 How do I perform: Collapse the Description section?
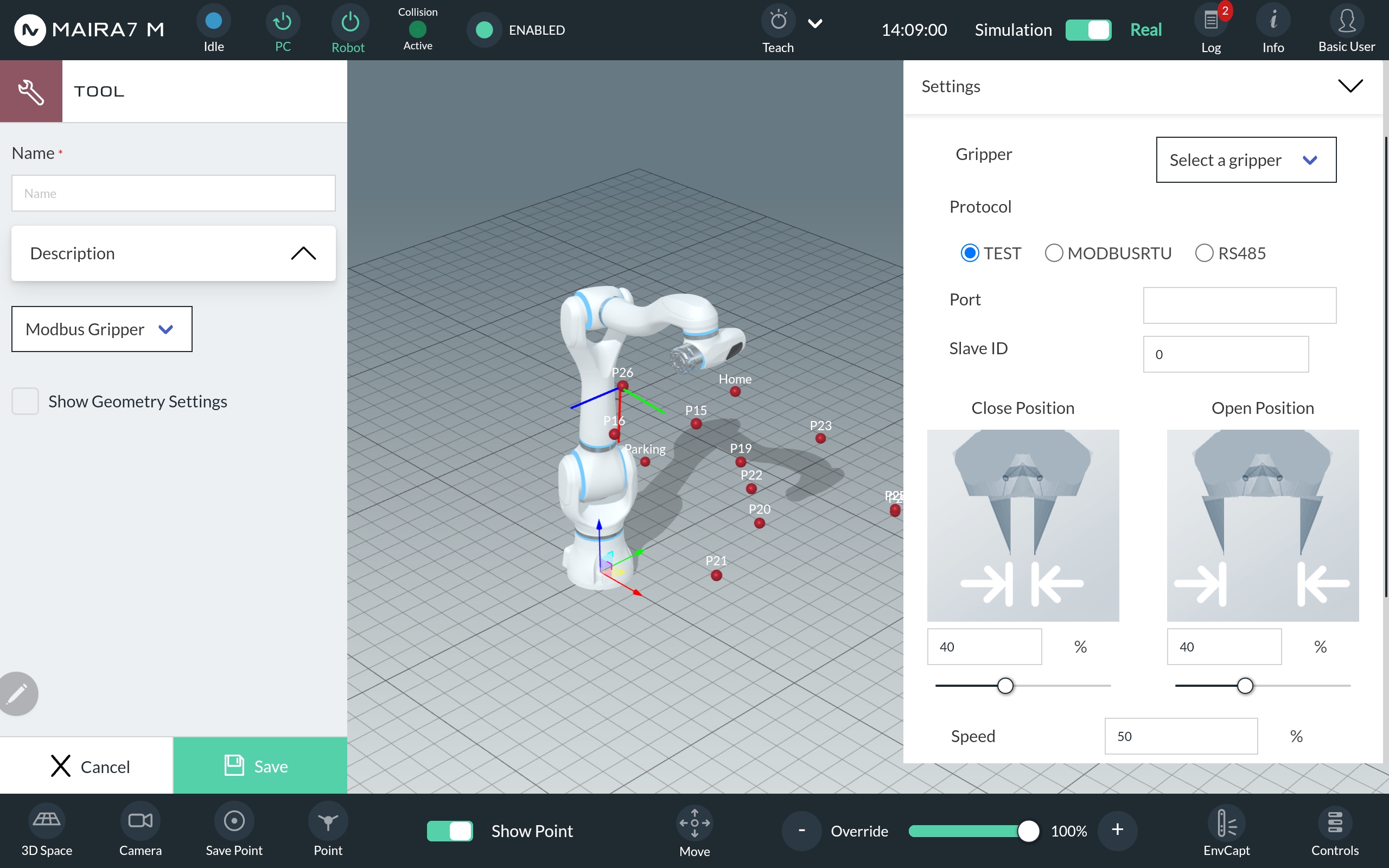tap(173, 253)
